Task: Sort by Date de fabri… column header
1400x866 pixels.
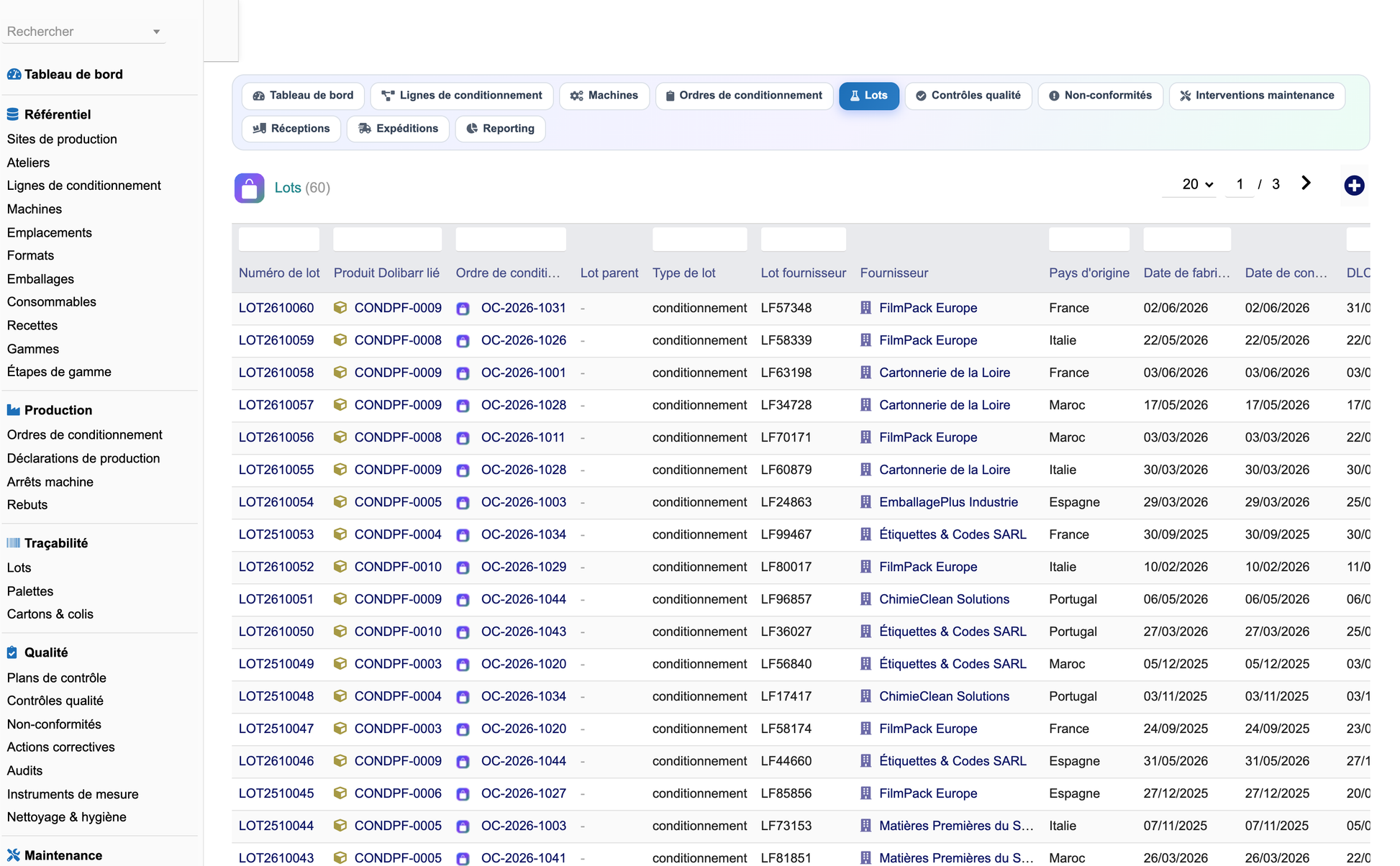Action: [x=1187, y=273]
